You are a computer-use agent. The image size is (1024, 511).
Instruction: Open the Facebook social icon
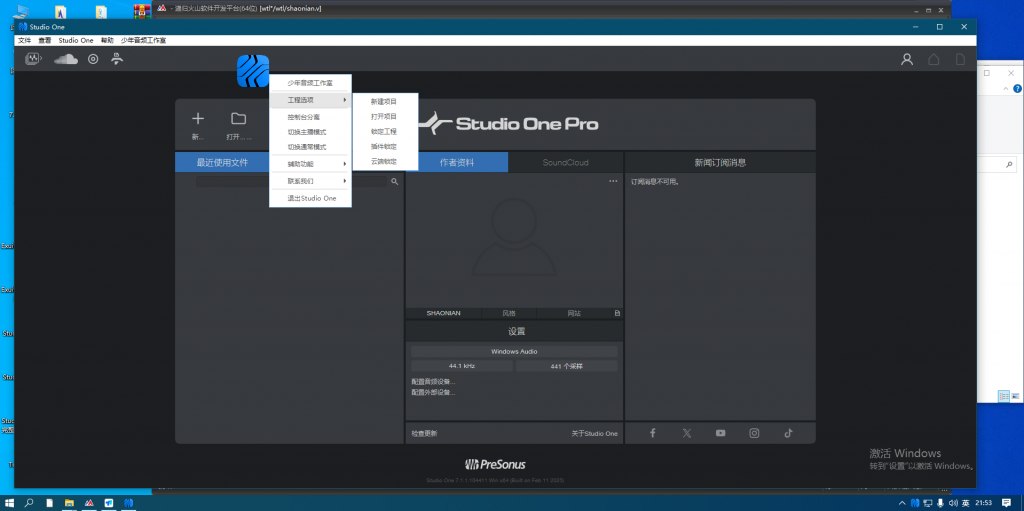(652, 433)
